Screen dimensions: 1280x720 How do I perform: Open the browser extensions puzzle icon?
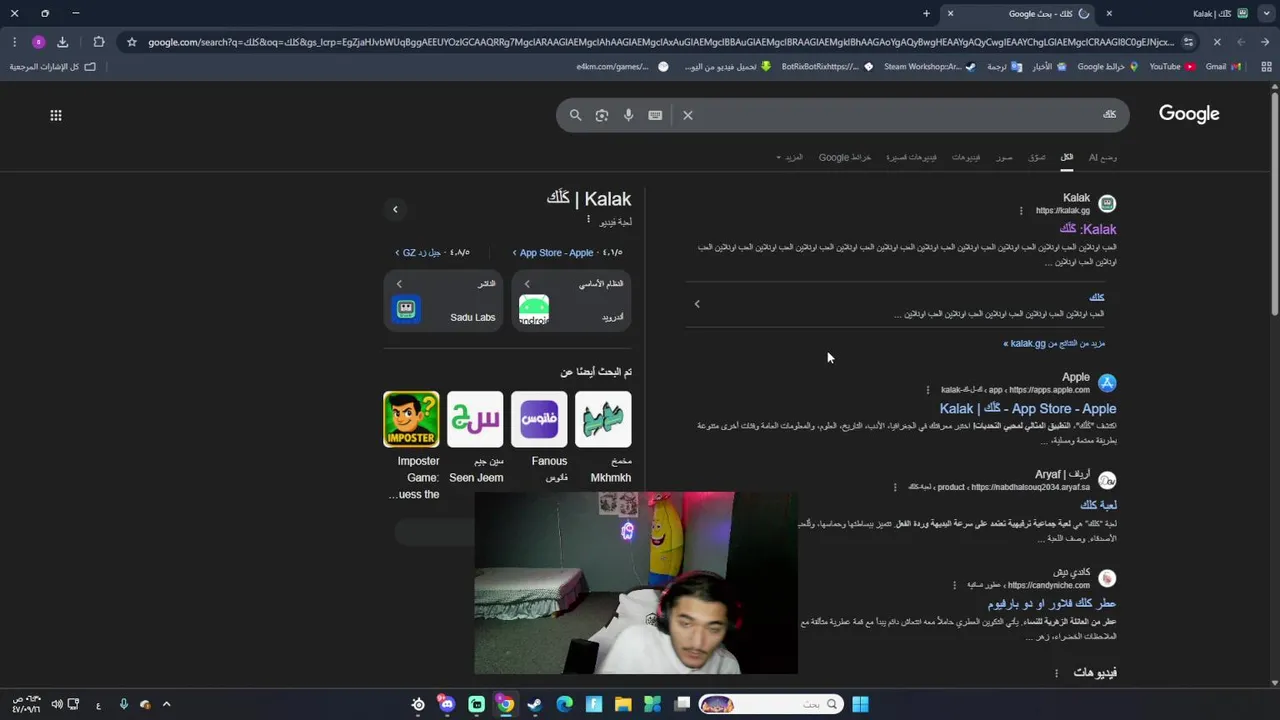tap(98, 42)
